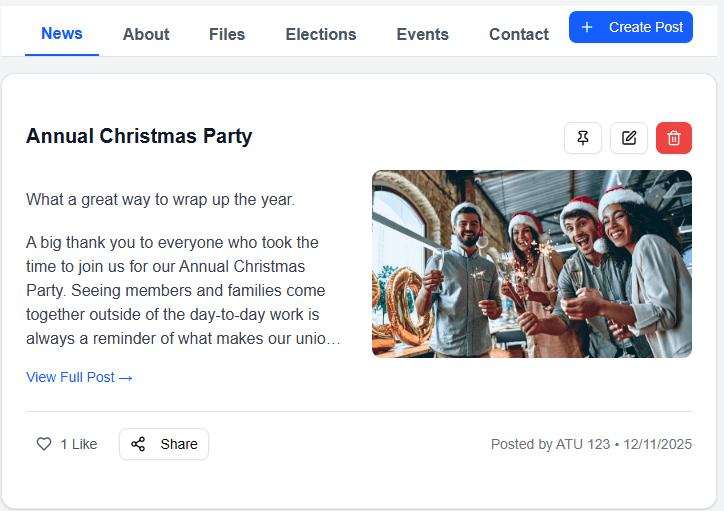This screenshot has height=511, width=724.
Task: Pin the Annual Christmas Party post
Action: pyautogui.click(x=583, y=138)
